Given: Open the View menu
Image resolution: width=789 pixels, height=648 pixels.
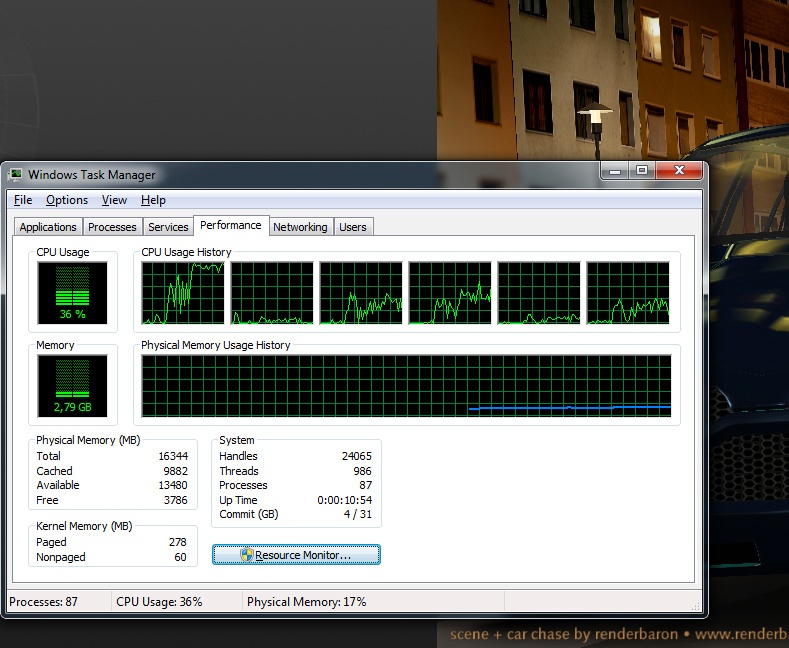Looking at the screenshot, I should (x=114, y=200).
